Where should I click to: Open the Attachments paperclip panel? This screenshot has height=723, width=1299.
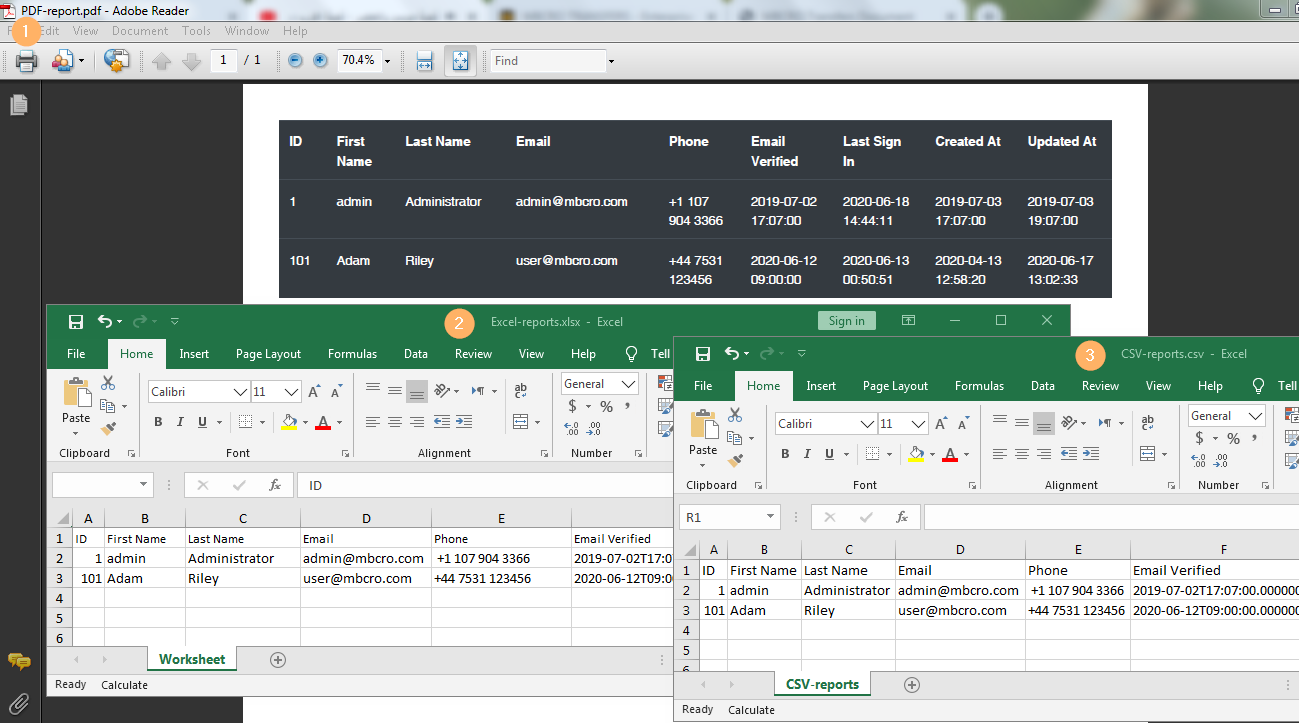(19, 703)
